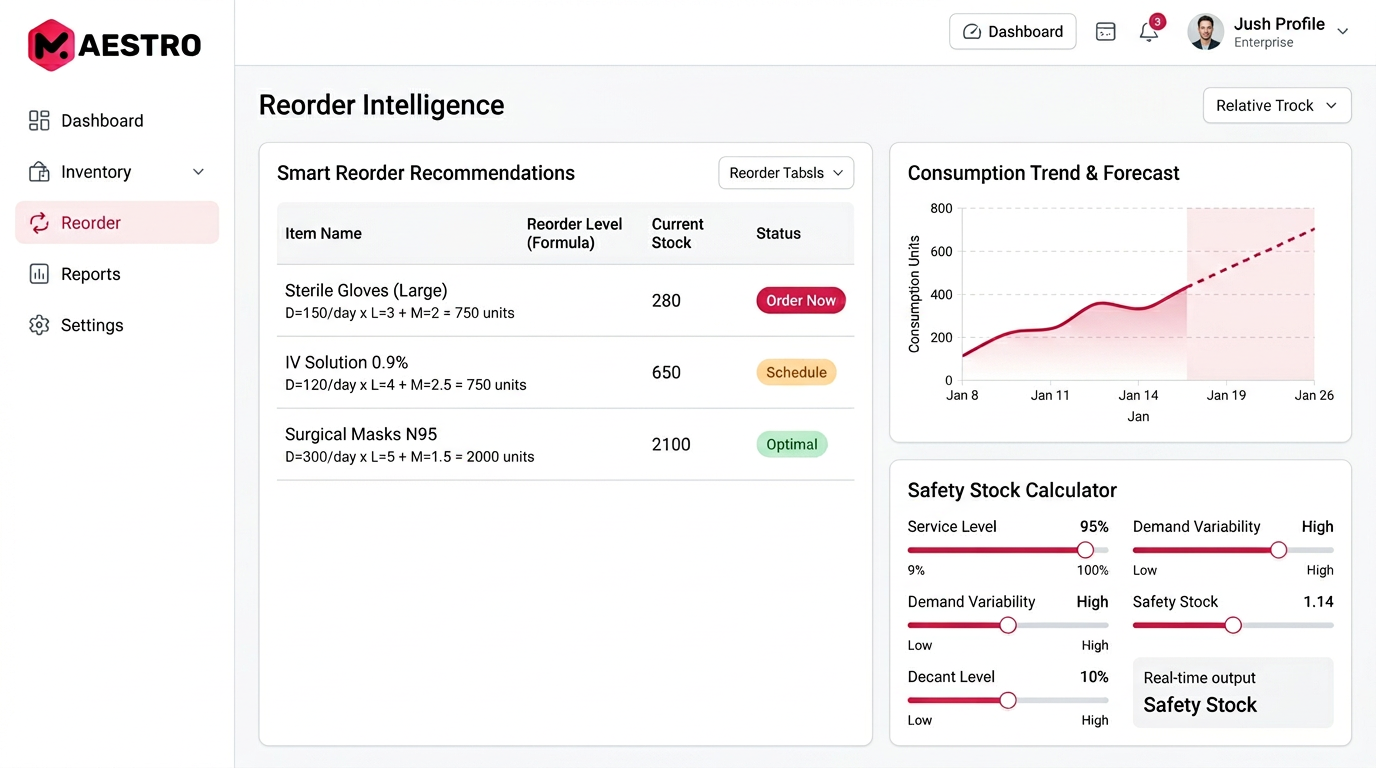
Task: Expand the Inventory submenu chevron
Action: [x=198, y=172]
